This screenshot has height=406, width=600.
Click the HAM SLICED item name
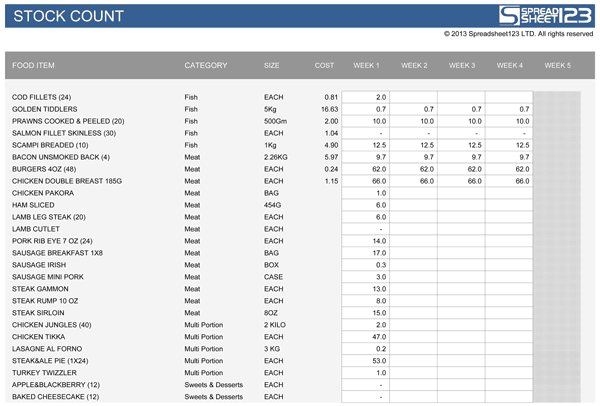click(33, 205)
